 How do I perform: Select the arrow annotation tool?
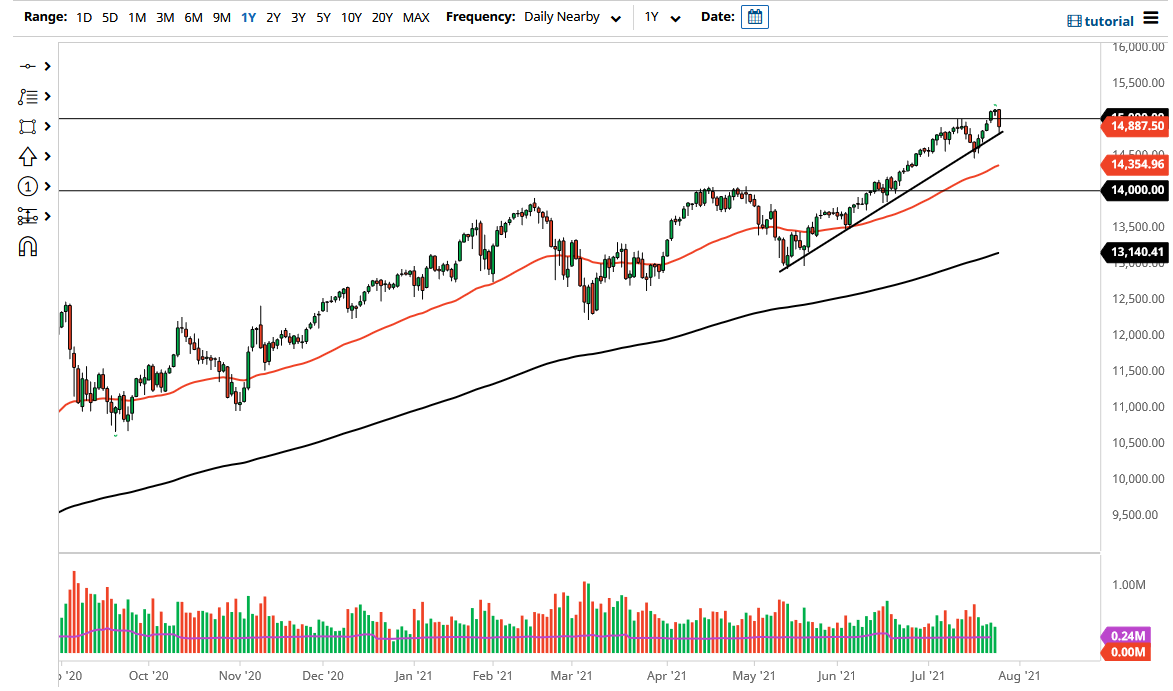28,156
